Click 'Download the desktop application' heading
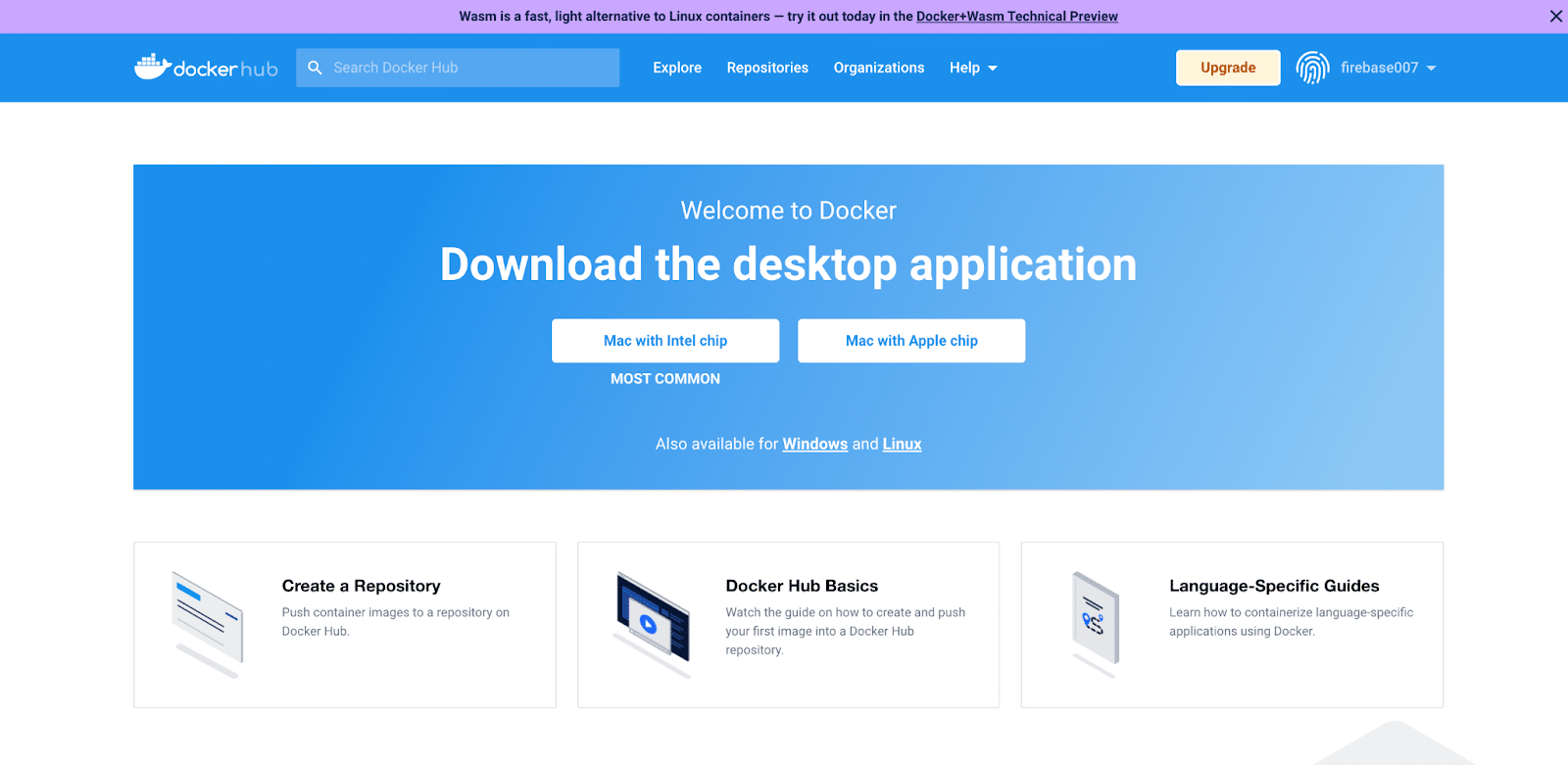The height and width of the screenshot is (765, 1568). coord(789,264)
